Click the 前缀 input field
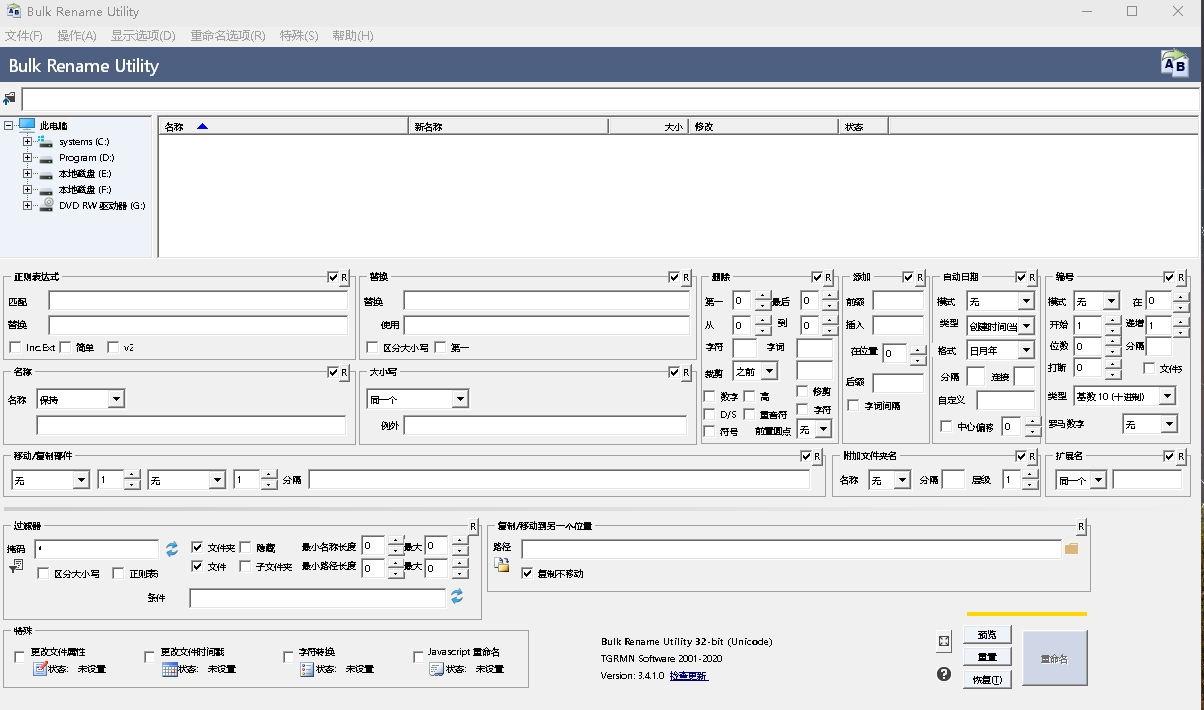 898,301
